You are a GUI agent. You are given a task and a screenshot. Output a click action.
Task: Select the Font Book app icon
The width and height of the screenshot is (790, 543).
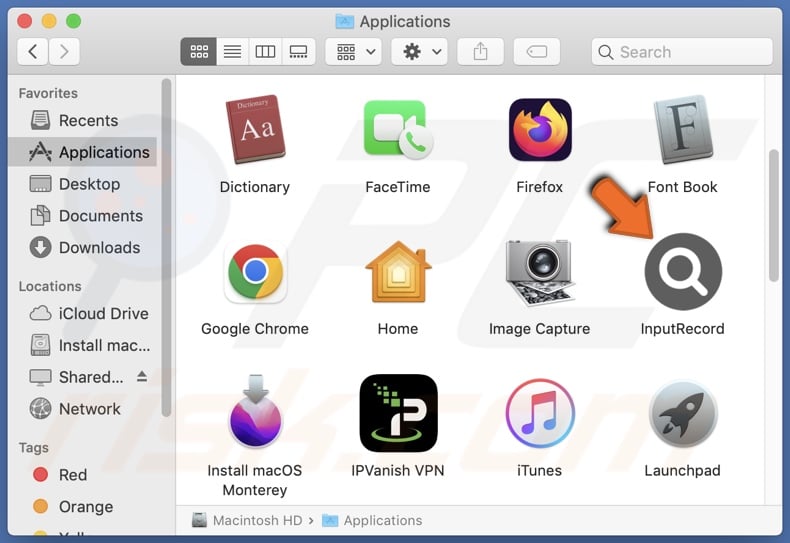683,129
